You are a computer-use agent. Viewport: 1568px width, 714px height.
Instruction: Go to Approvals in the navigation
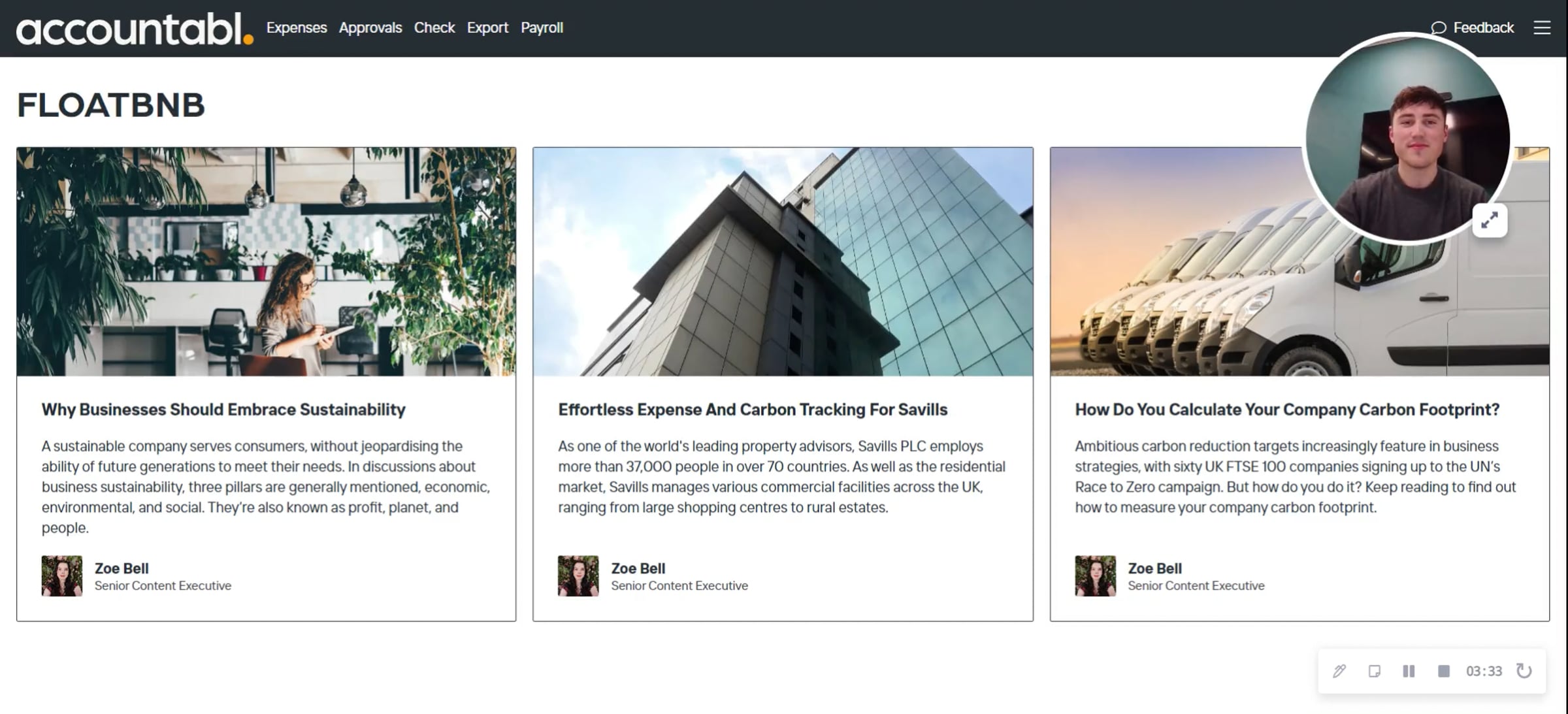click(x=370, y=27)
